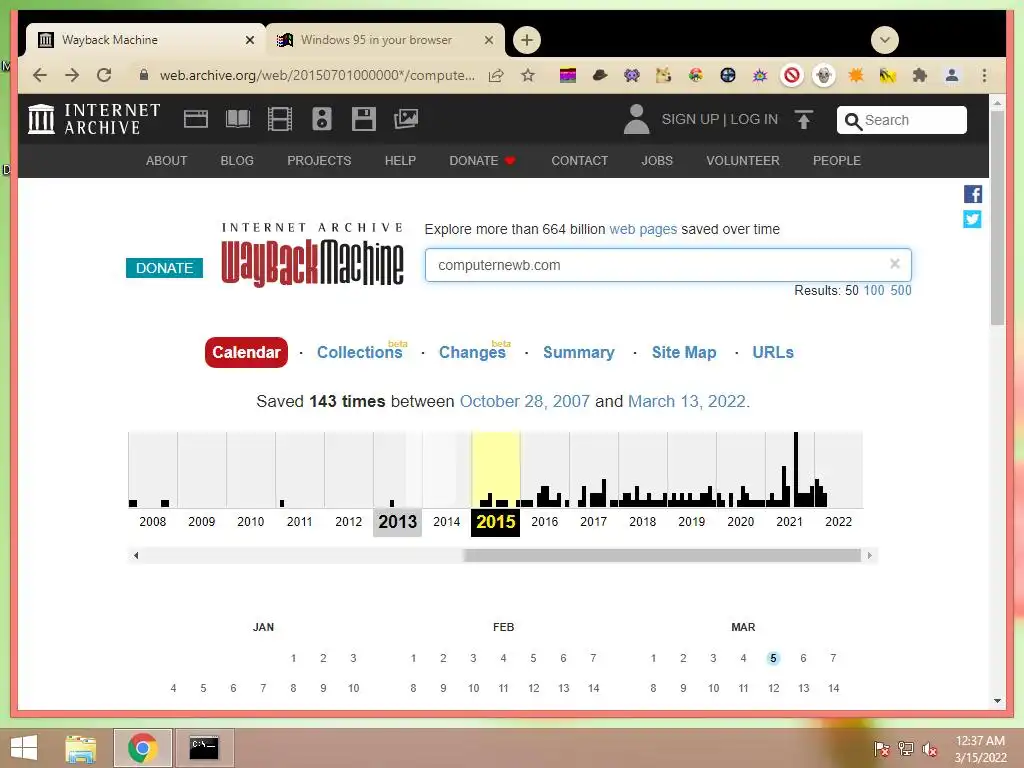Open File Explorer from taskbar
This screenshot has width=1024, height=768.
pyautogui.click(x=80, y=748)
